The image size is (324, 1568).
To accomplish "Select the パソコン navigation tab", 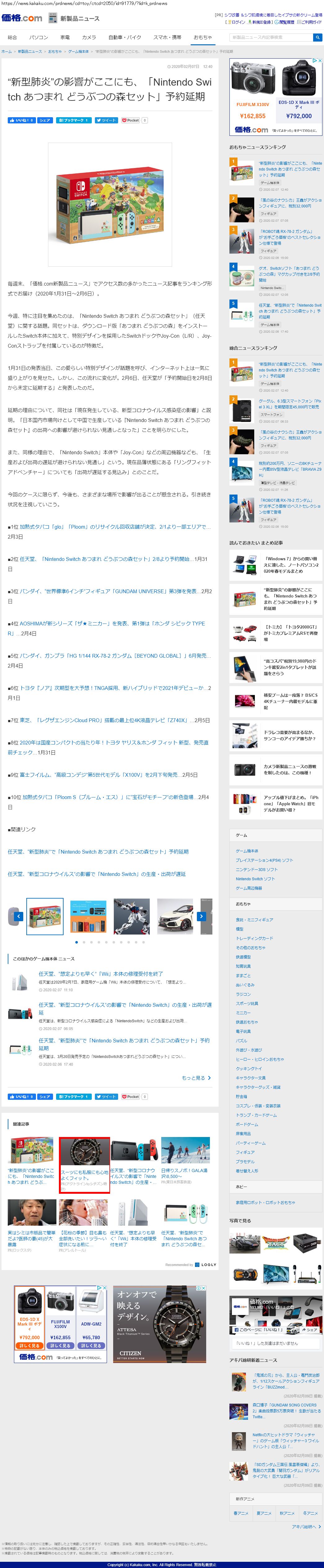I will [38, 38].
